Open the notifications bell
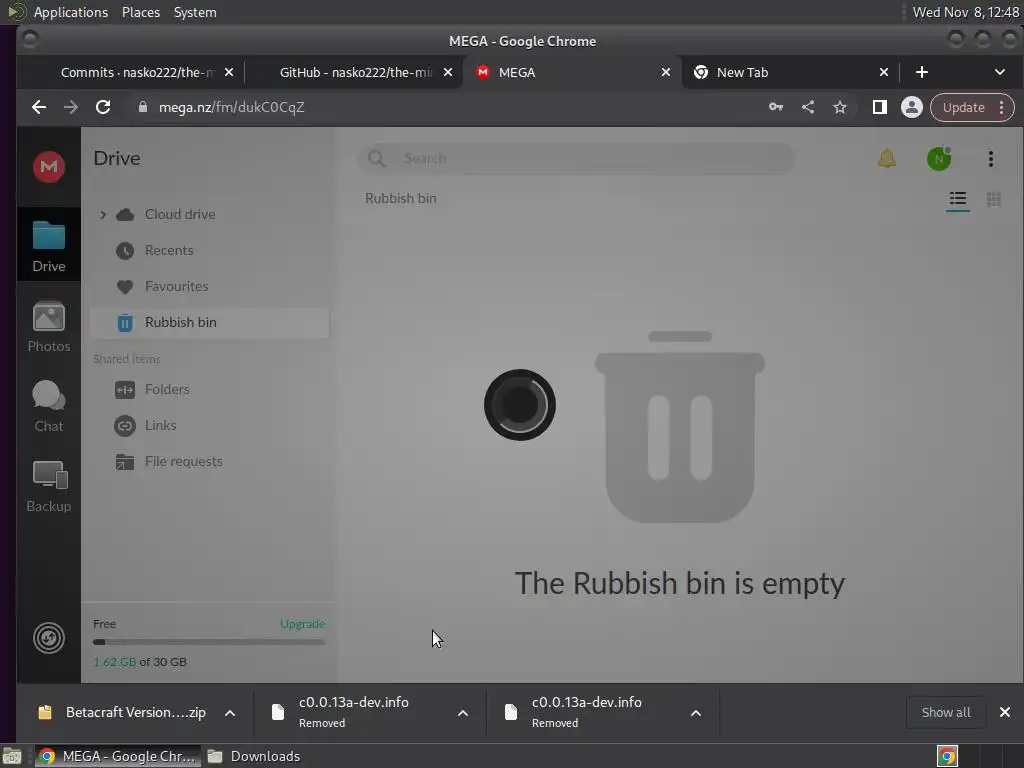This screenshot has width=1024, height=768. [x=886, y=158]
